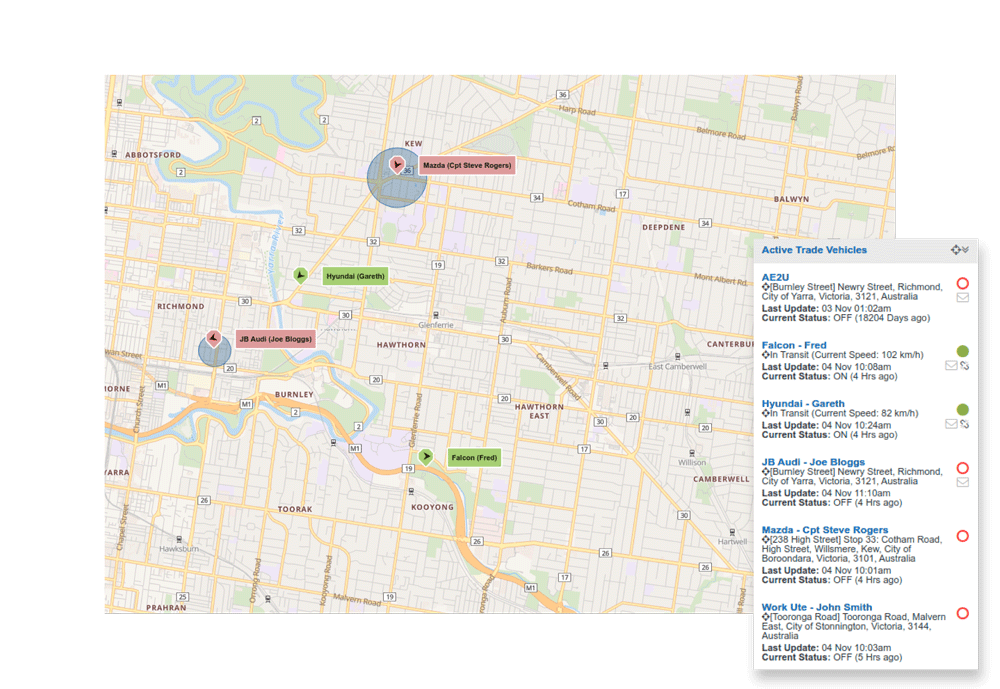Click the TOORAK suburb label on map
Viewport: 1000px width, 689px height.
pyautogui.click(x=295, y=509)
